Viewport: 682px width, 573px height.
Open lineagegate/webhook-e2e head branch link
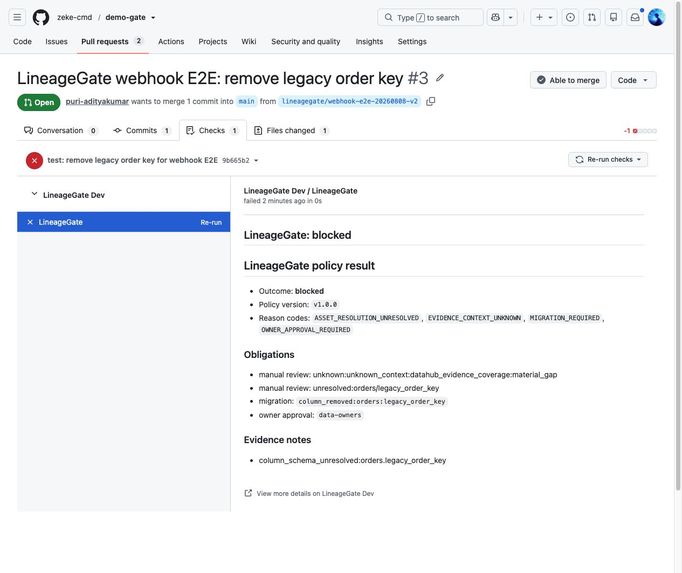pos(350,101)
